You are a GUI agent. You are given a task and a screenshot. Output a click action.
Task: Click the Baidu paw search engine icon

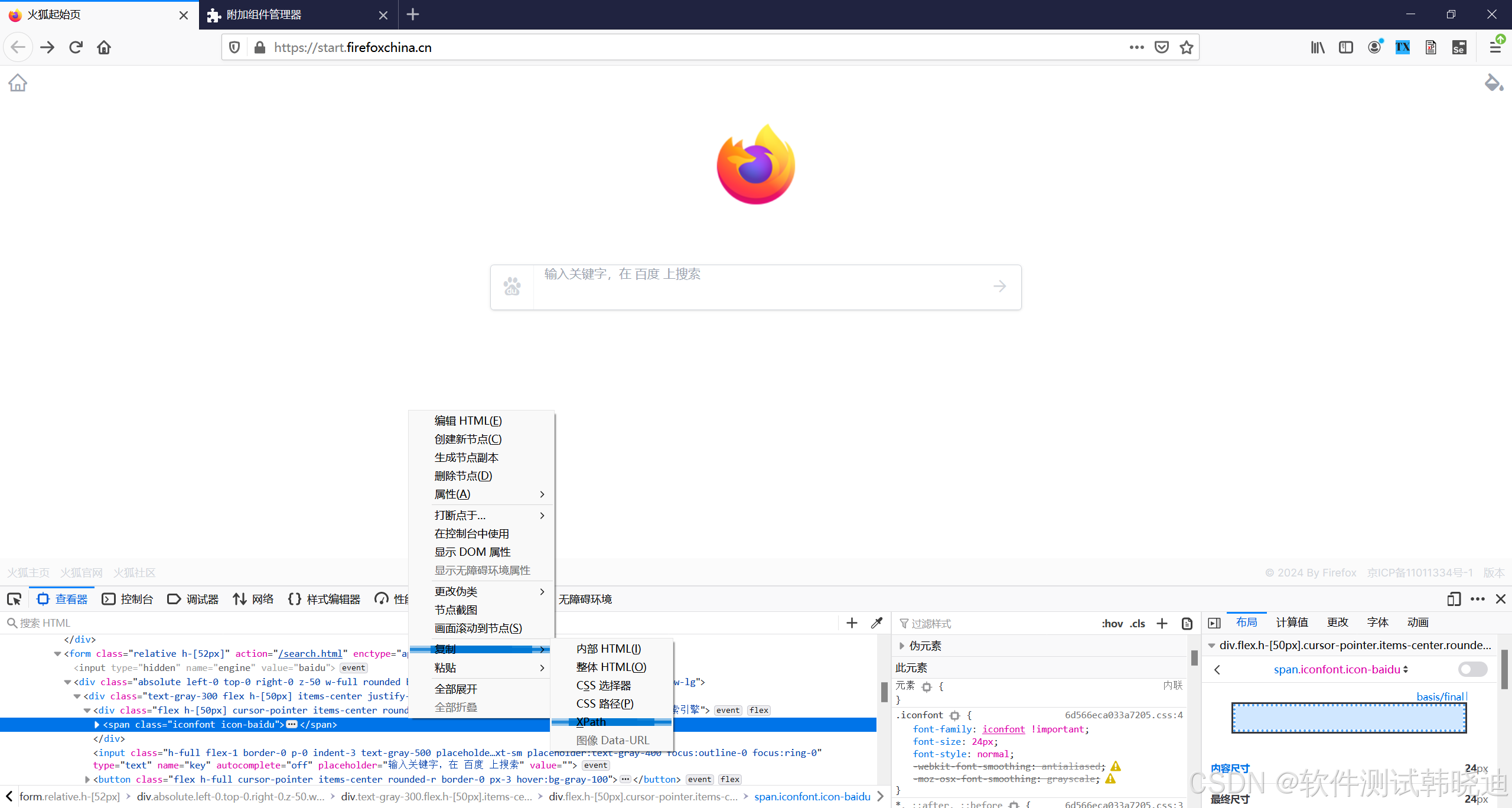pos(512,286)
